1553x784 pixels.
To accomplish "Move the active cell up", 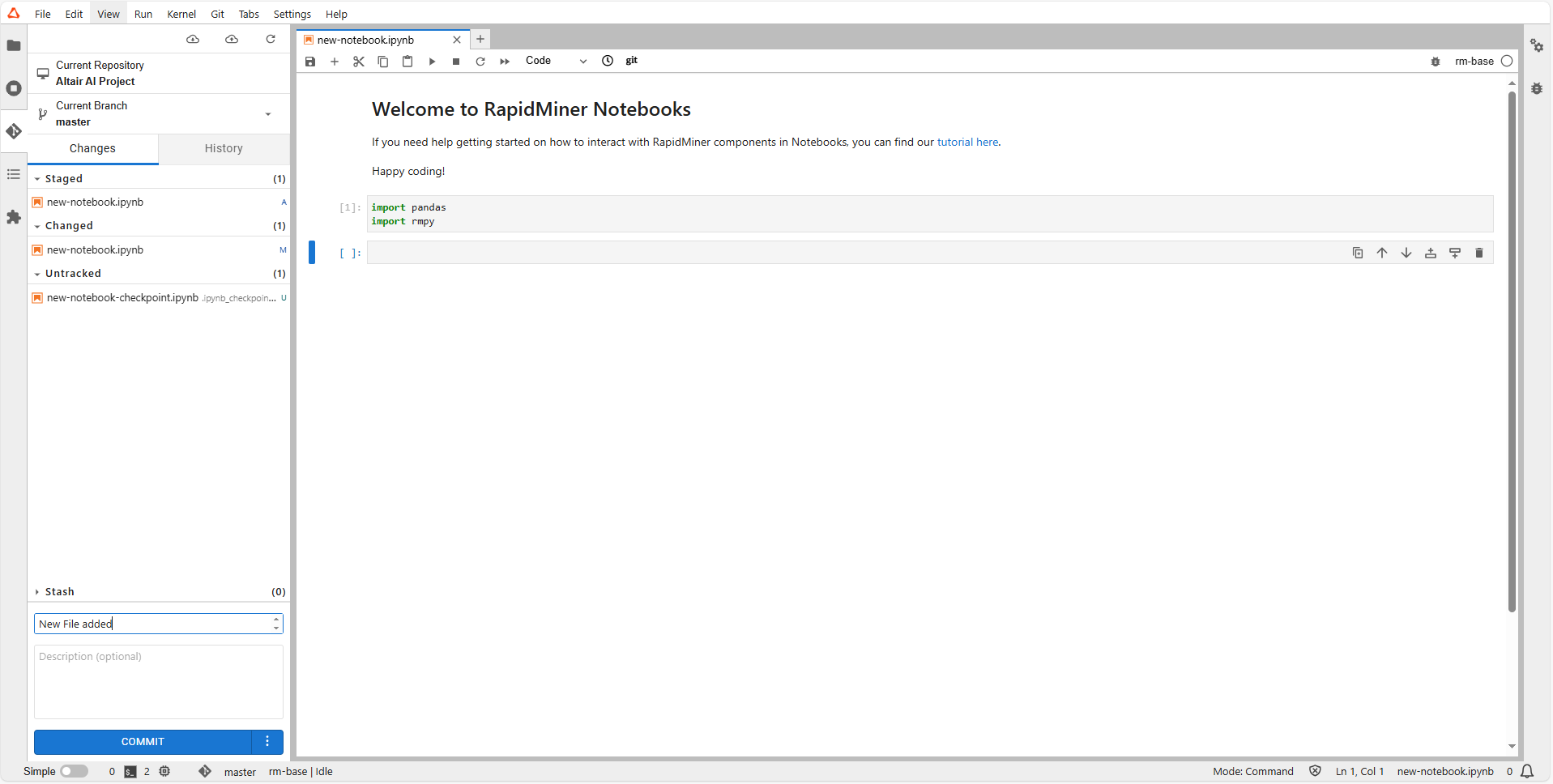I will (1382, 253).
